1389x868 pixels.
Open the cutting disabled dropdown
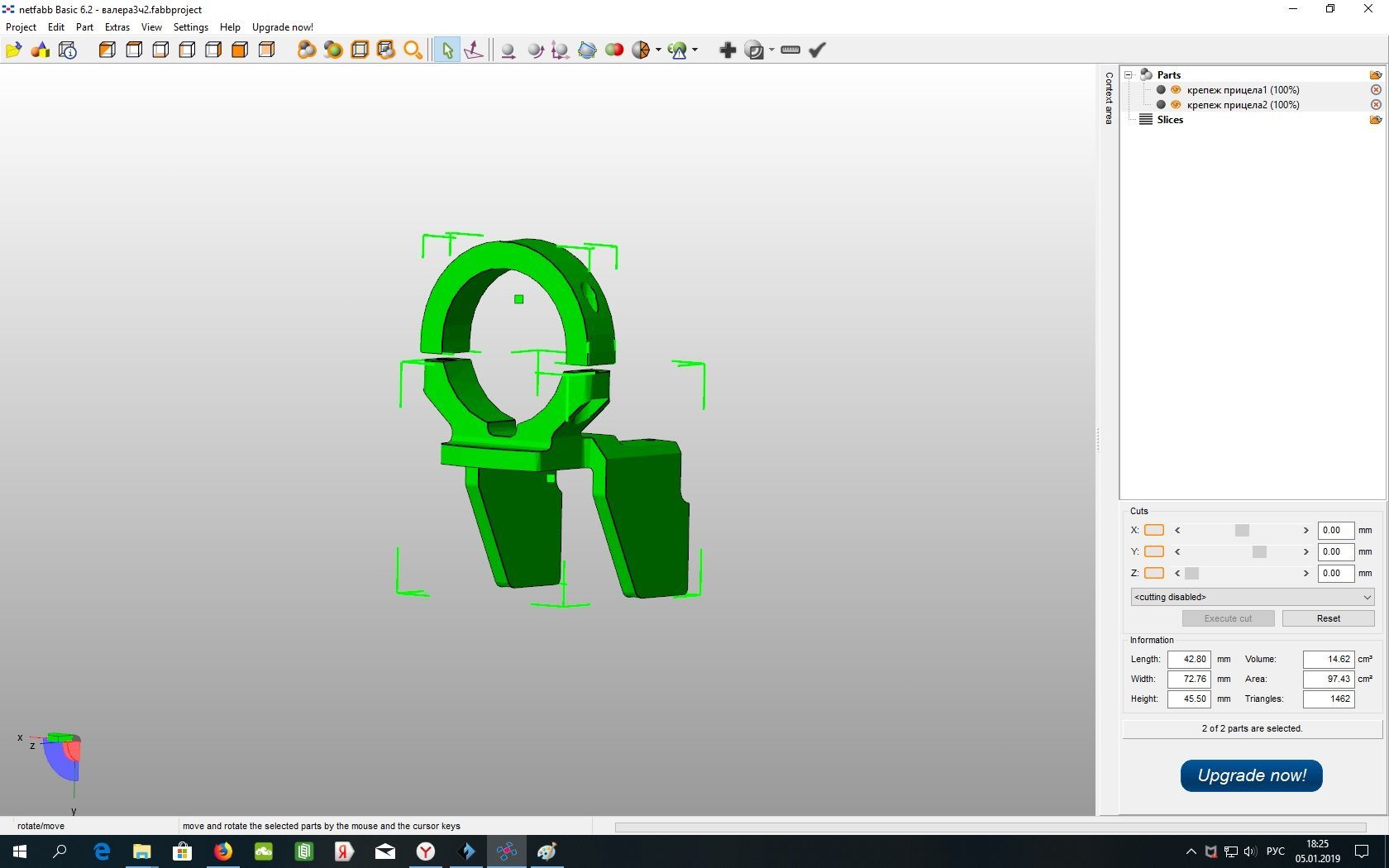(x=1252, y=597)
